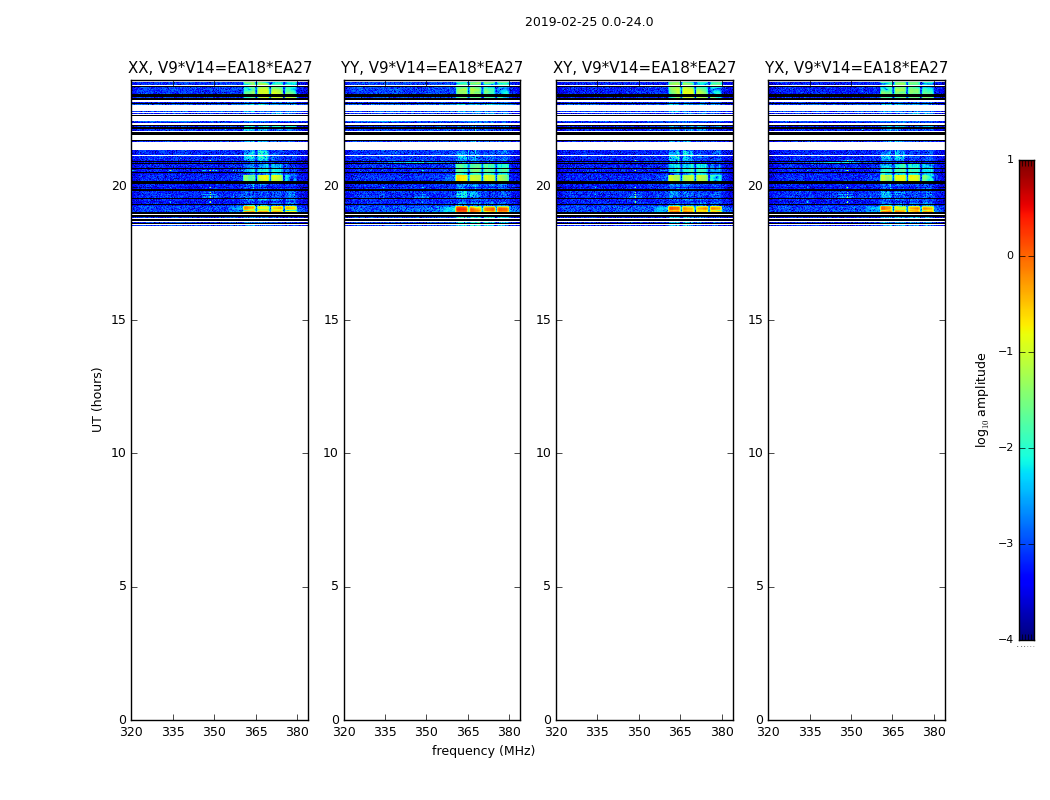This screenshot has width=1050, height=800.
Task: Select the XX panel title
Action: (x=219, y=68)
